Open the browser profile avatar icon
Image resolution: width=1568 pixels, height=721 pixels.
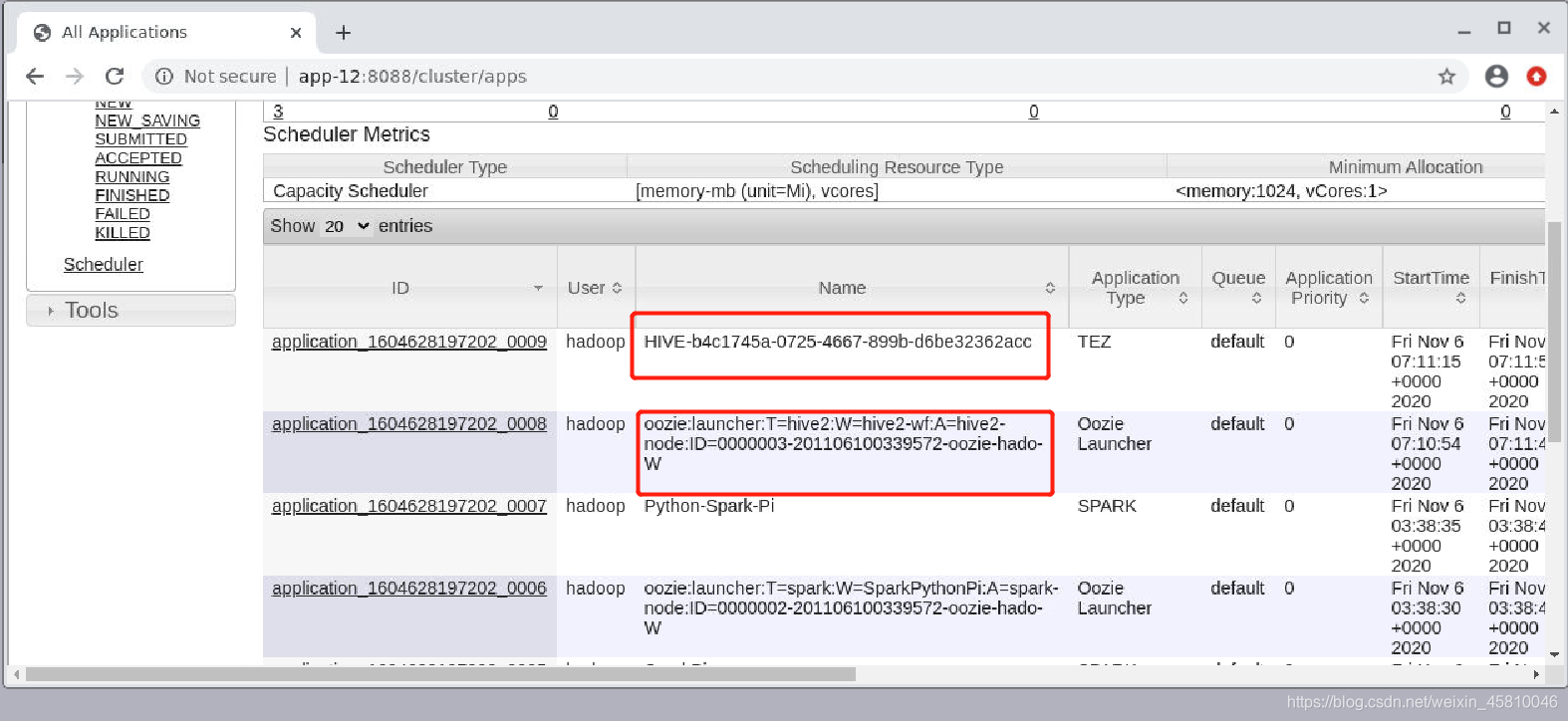[x=1496, y=76]
